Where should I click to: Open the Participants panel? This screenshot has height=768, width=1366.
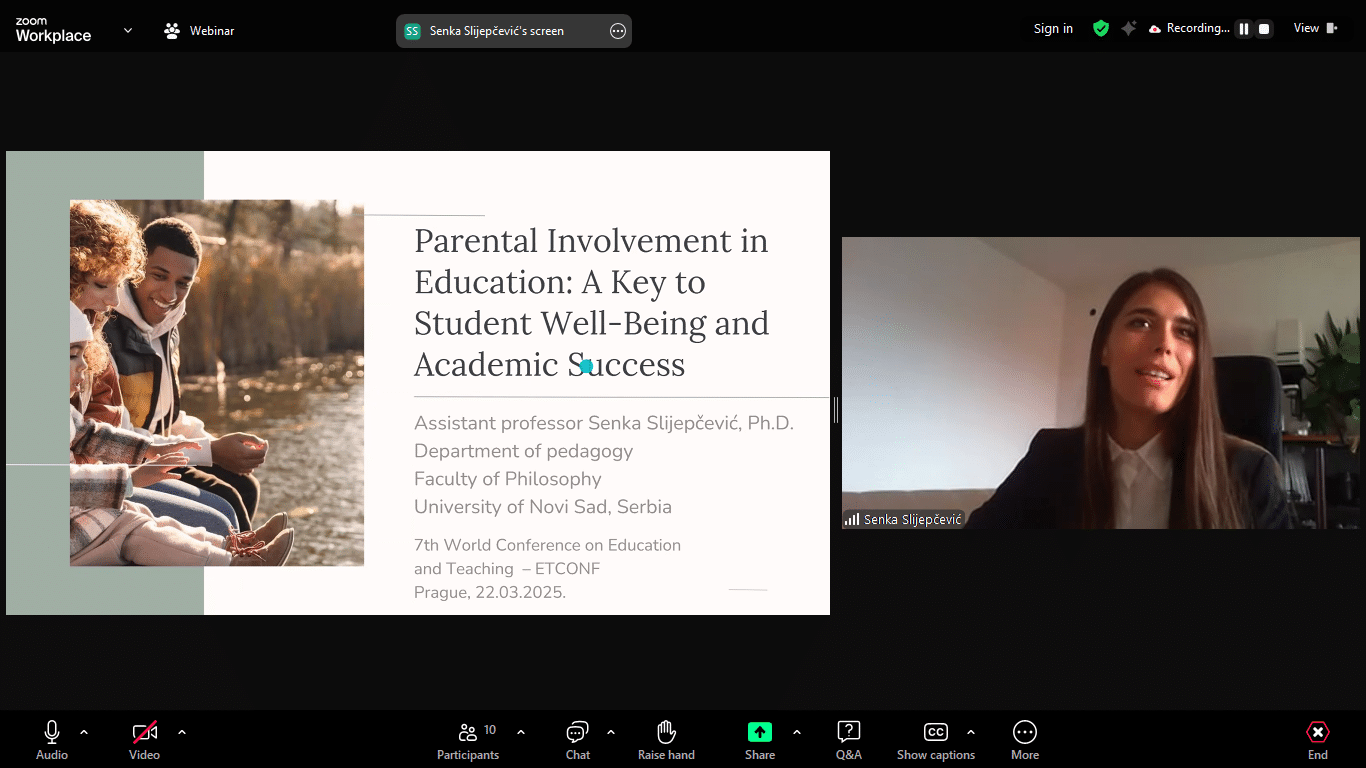pos(468,740)
